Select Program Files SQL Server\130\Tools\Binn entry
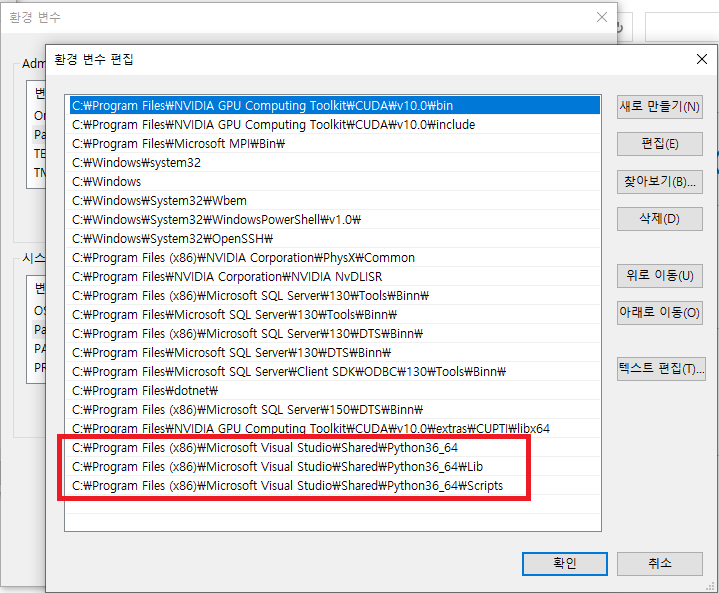Screen dimensions: 719x593 (x=334, y=315)
